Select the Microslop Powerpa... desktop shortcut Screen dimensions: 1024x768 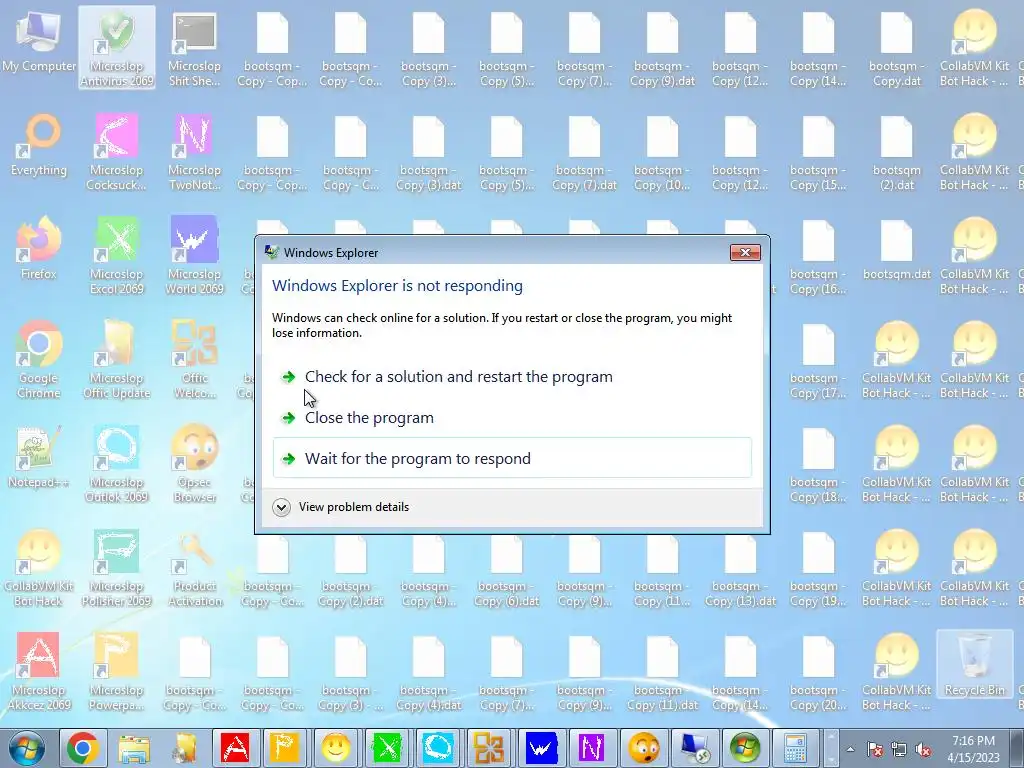117,672
